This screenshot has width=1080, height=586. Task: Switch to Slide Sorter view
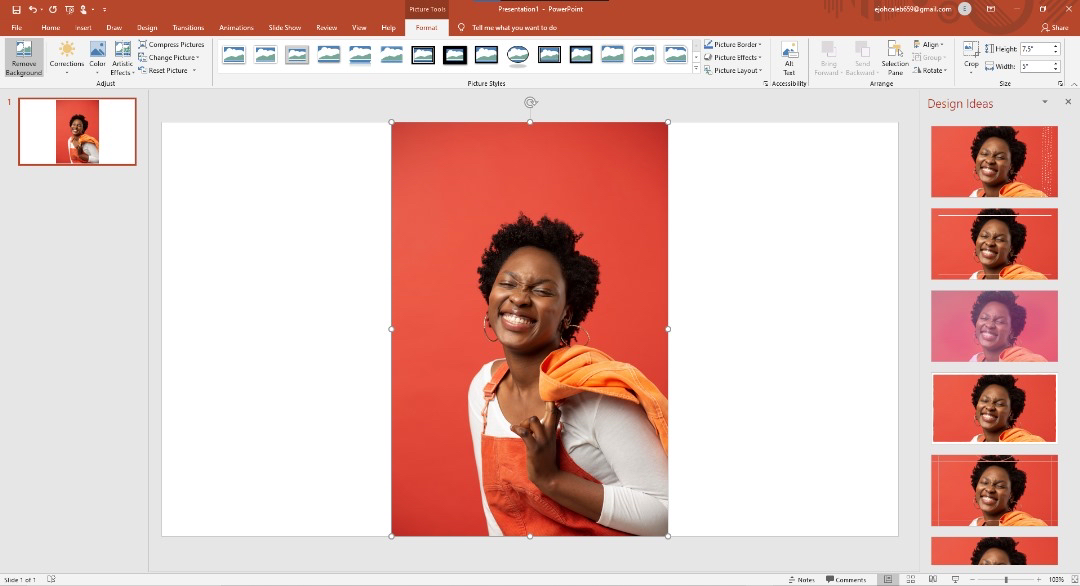pyautogui.click(x=910, y=579)
